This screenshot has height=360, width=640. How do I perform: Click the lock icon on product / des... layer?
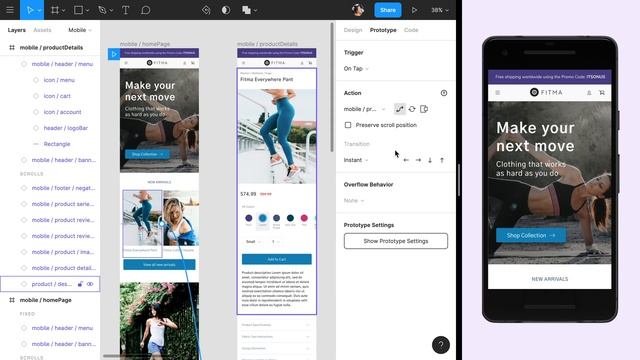[80, 284]
